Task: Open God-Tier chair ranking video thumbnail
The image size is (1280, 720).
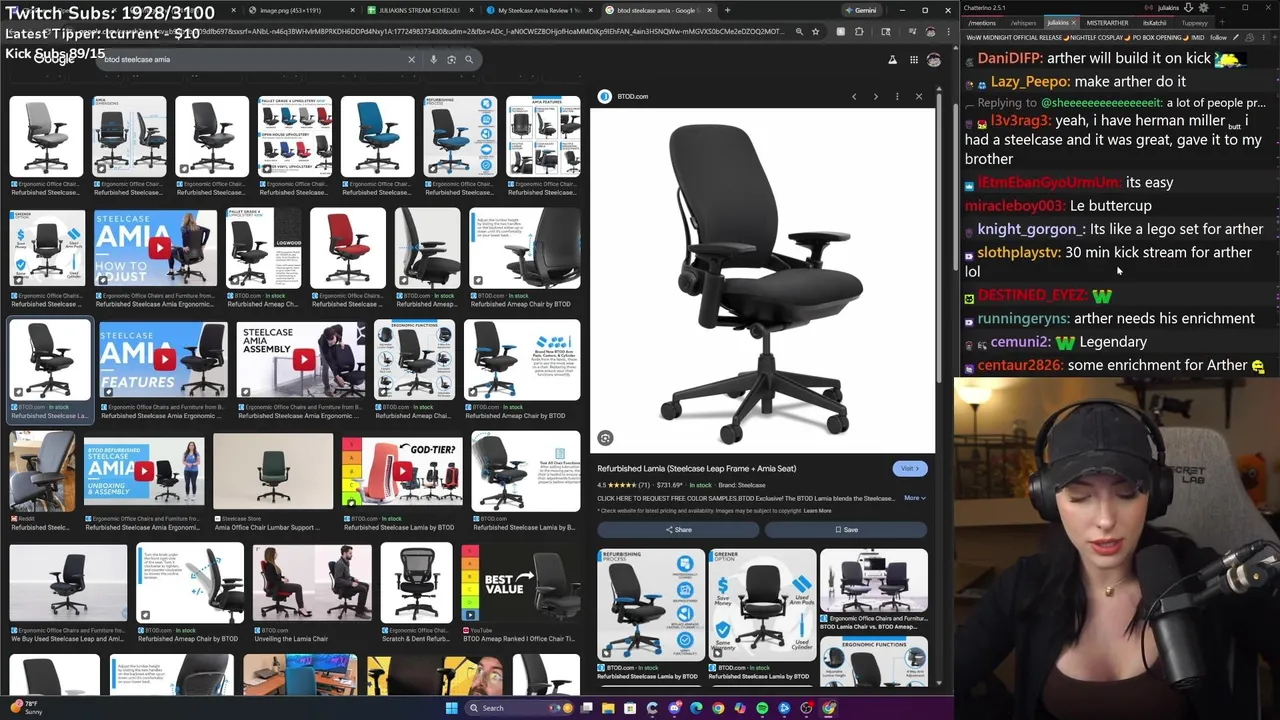Action: point(402,472)
